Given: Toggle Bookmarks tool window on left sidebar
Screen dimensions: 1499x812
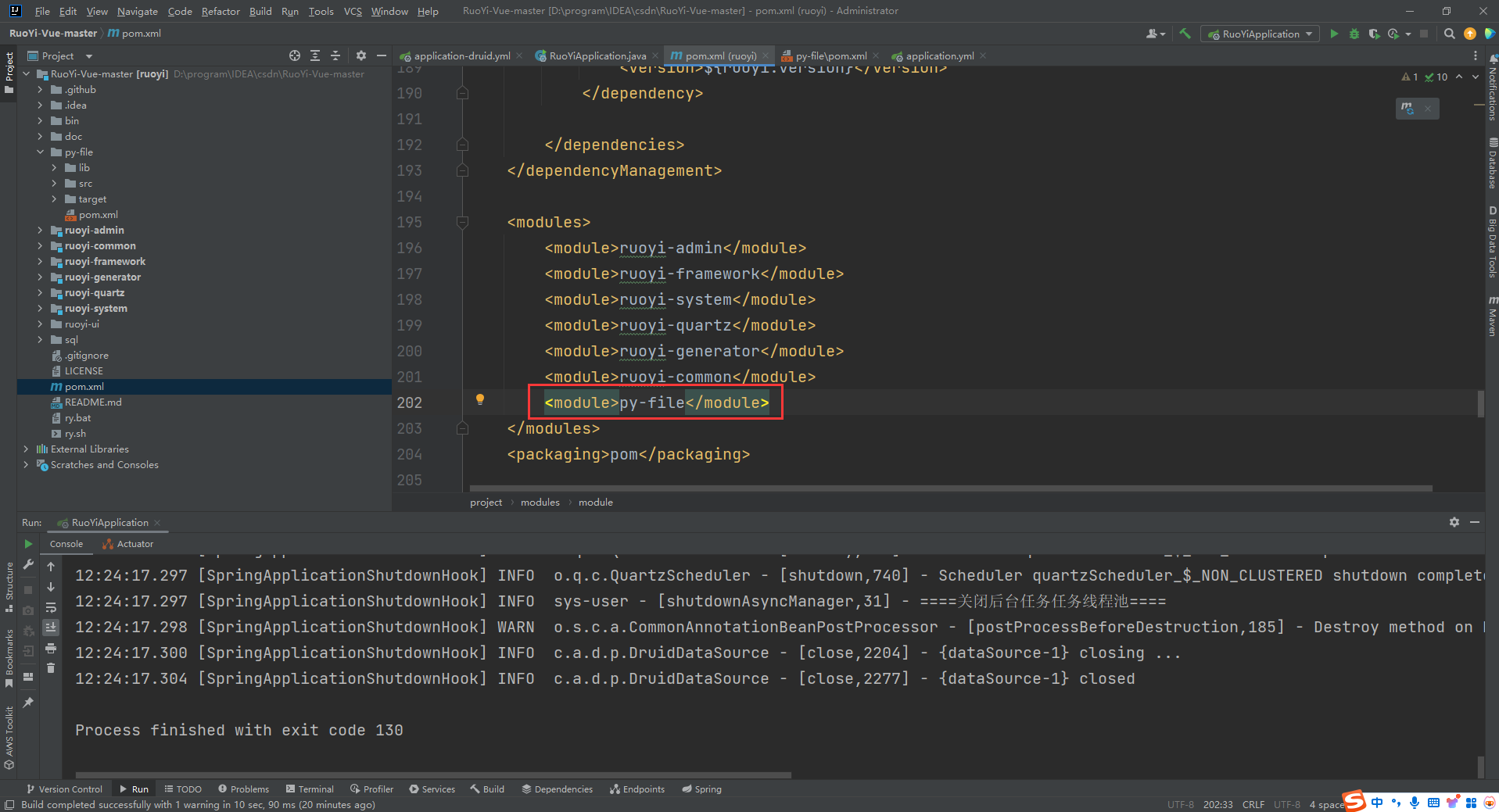Looking at the screenshot, I should click(9, 657).
